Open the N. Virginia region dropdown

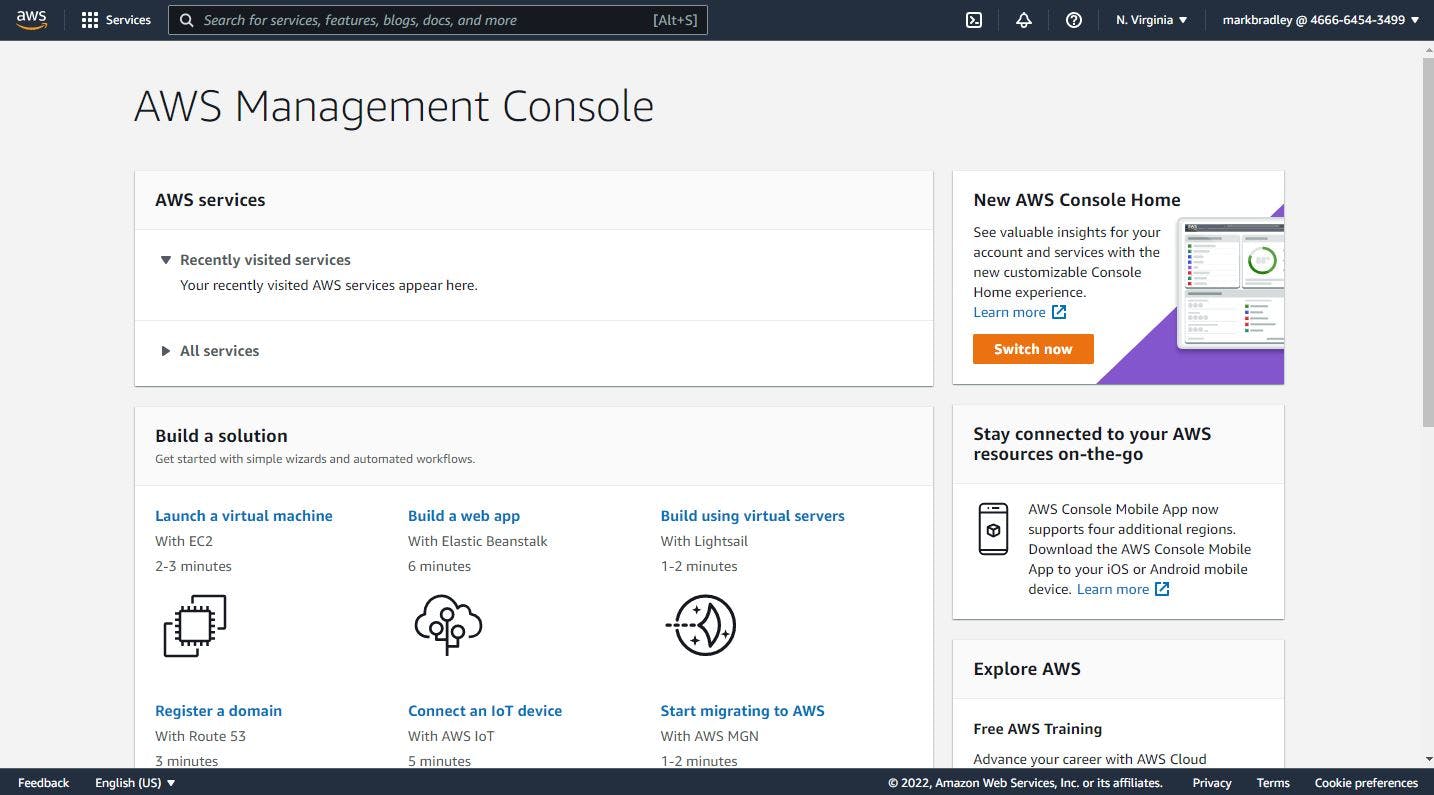tap(1152, 20)
